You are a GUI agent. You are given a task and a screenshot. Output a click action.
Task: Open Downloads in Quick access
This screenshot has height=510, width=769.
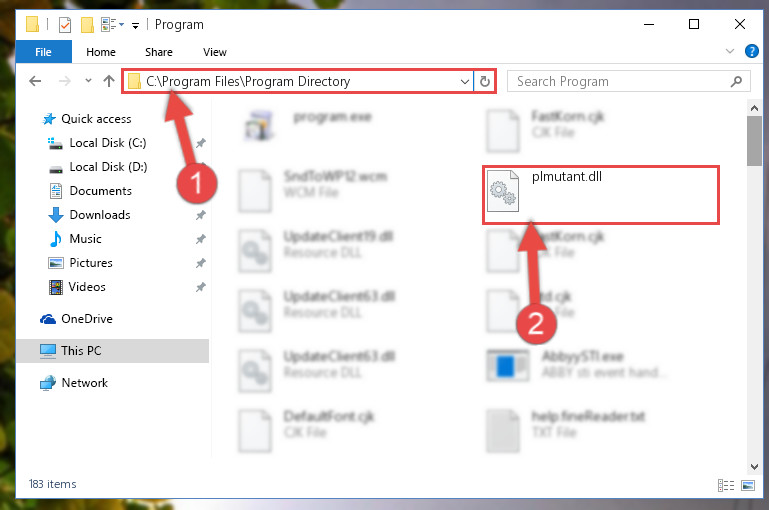coord(100,215)
